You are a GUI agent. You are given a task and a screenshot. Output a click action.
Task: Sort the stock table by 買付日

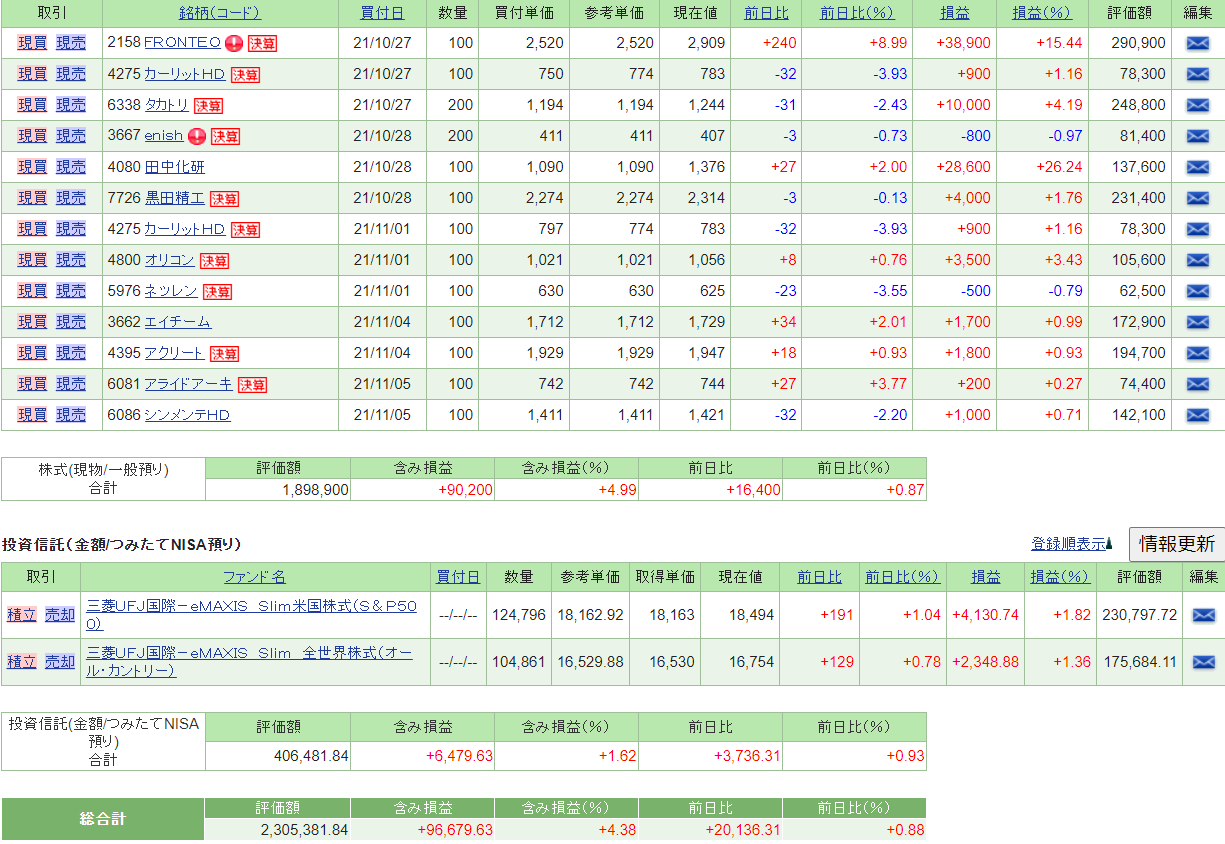[x=383, y=13]
